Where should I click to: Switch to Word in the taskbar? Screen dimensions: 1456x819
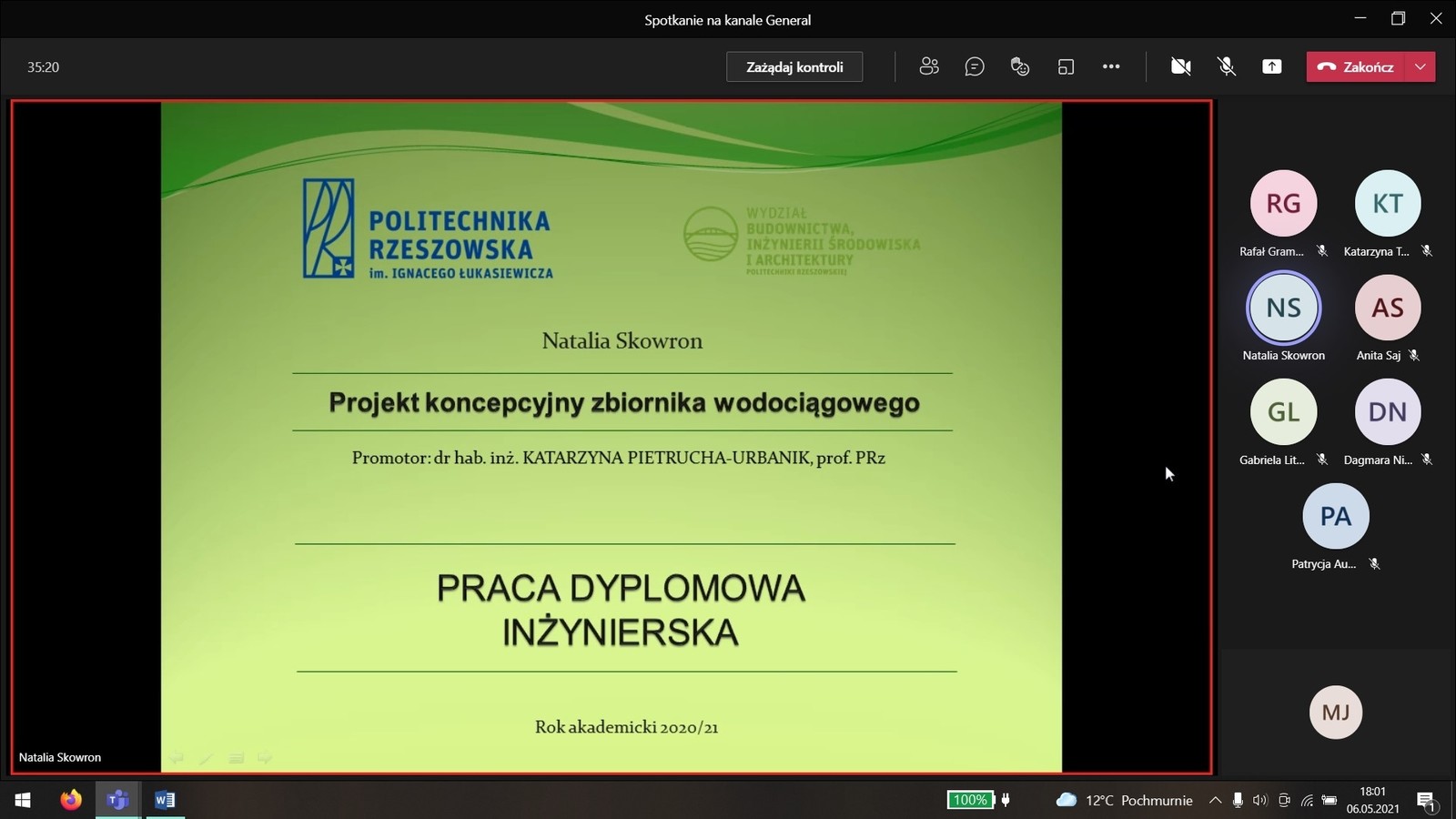click(165, 800)
